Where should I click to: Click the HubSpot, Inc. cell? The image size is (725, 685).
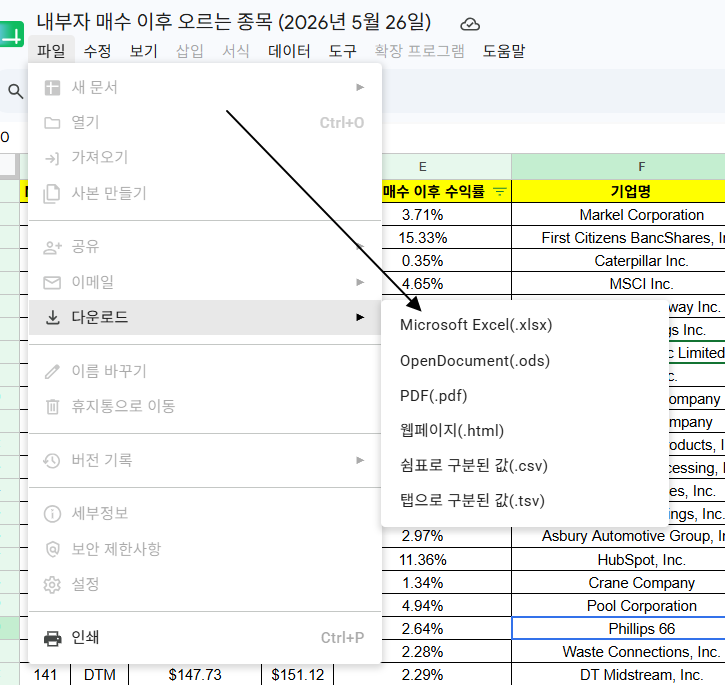619,560
